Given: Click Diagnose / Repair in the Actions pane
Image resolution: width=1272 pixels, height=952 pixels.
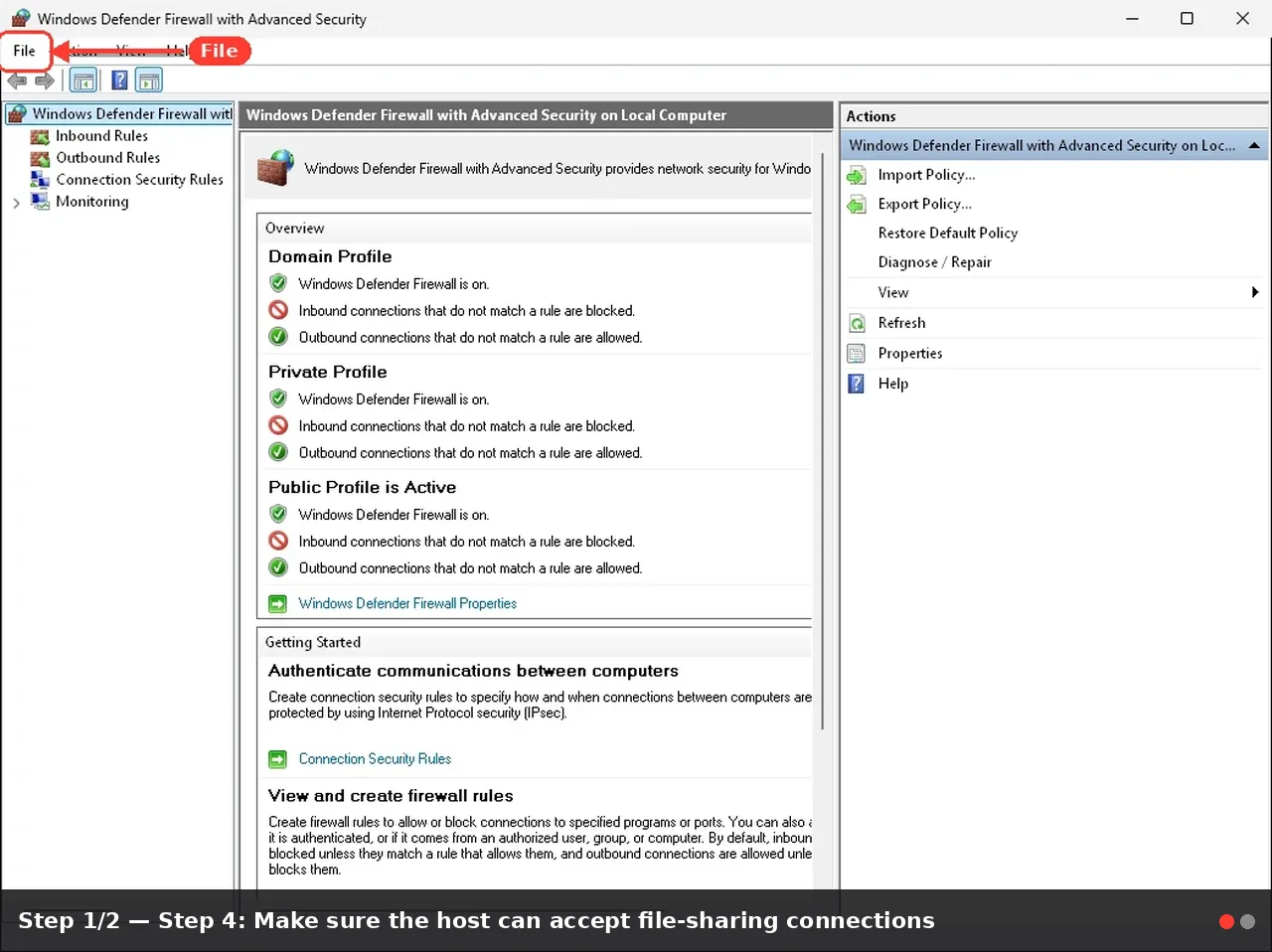Looking at the screenshot, I should pyautogui.click(x=935, y=262).
